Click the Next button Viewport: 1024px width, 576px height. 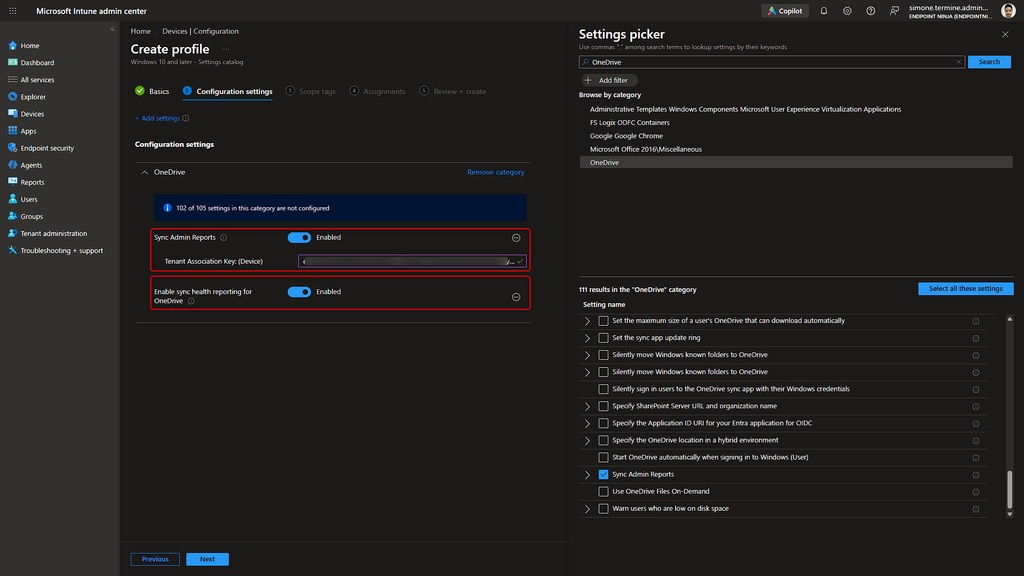[207, 559]
